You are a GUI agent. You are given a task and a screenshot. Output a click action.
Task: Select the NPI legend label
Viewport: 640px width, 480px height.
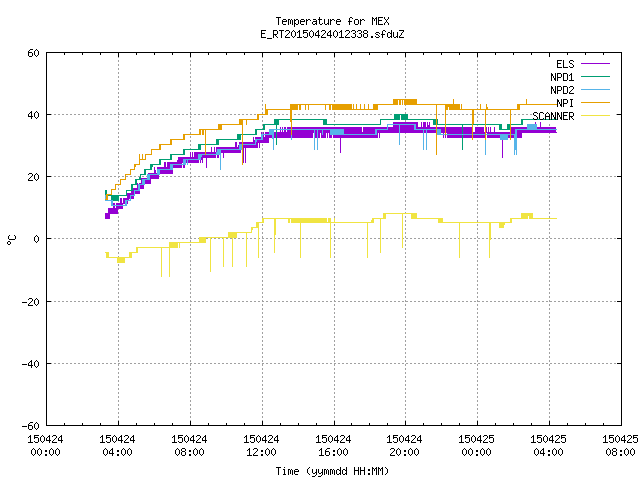[x=565, y=103]
